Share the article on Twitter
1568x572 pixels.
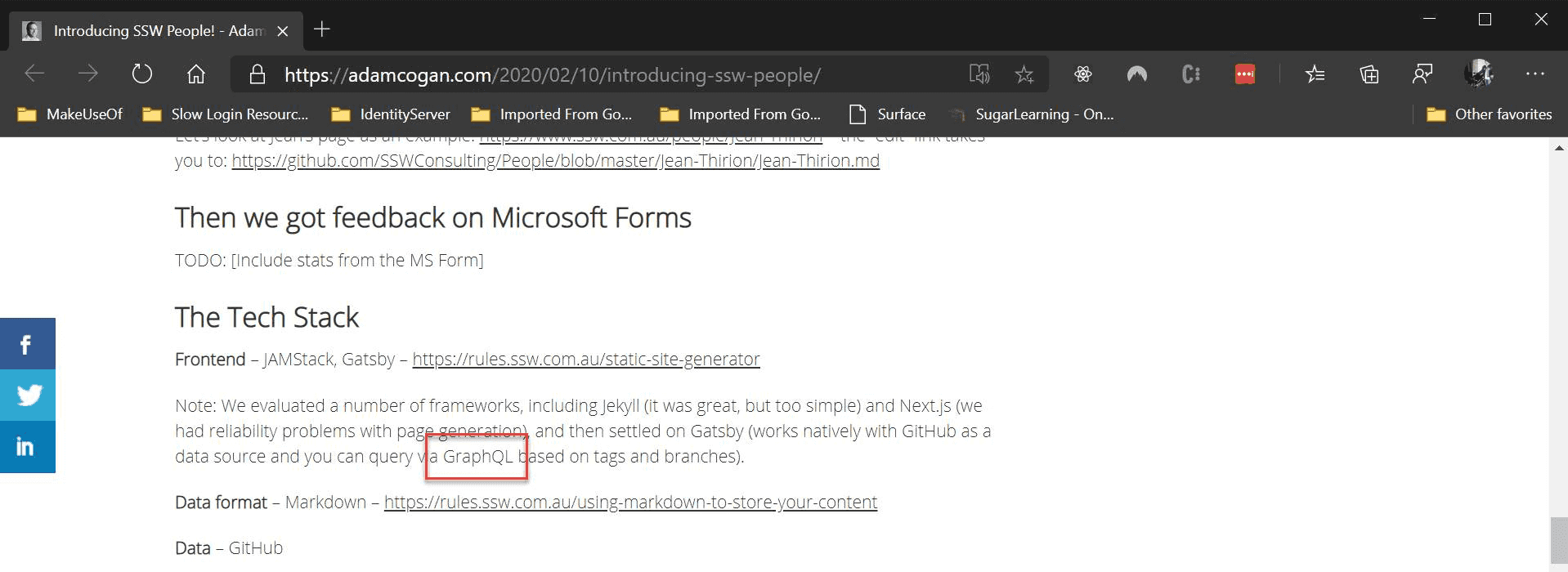click(x=27, y=395)
